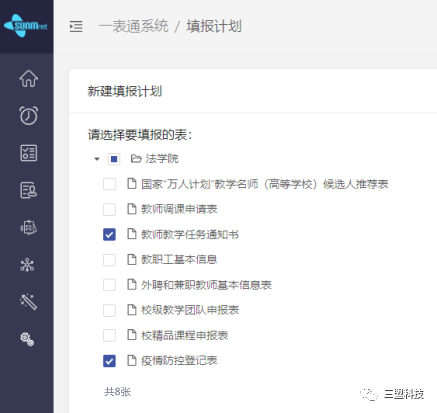Open the magic wand sidebar icon

coord(28,302)
